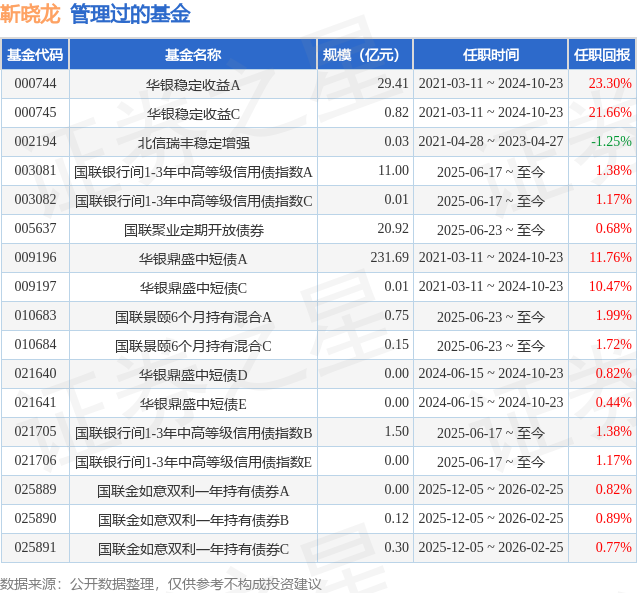Select the 华银鼎盛中短债C fund name

click(193, 287)
